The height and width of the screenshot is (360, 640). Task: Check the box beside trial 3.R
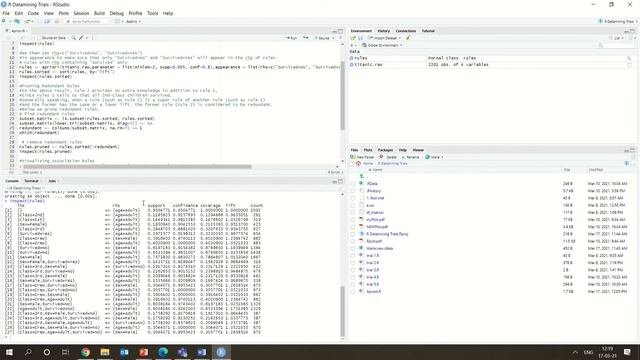[x=353, y=270]
